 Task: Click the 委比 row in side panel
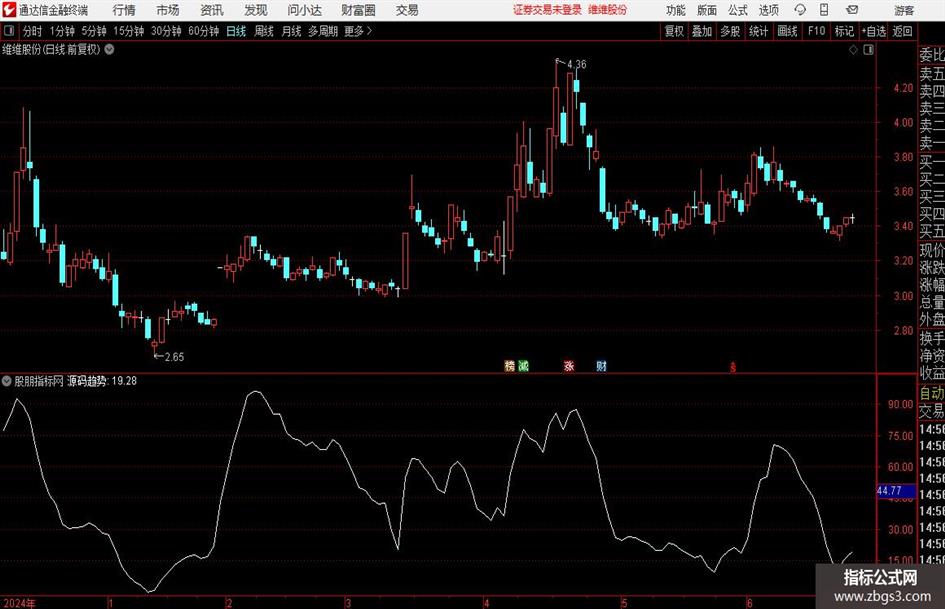(x=932, y=55)
